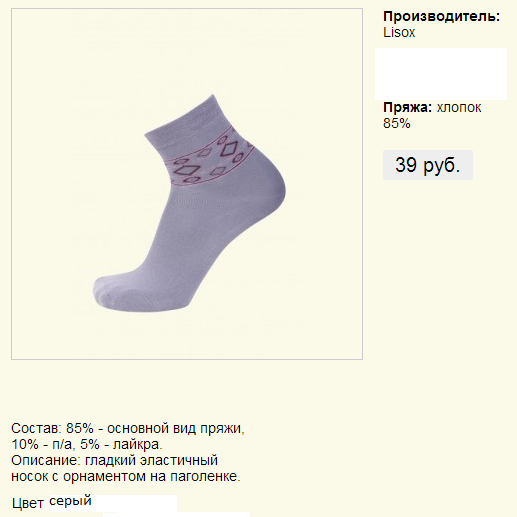Image resolution: width=517 pixels, height=517 pixels.
Task: Click the орнаментом на паголенке description line
Action: pyautogui.click(x=126, y=476)
